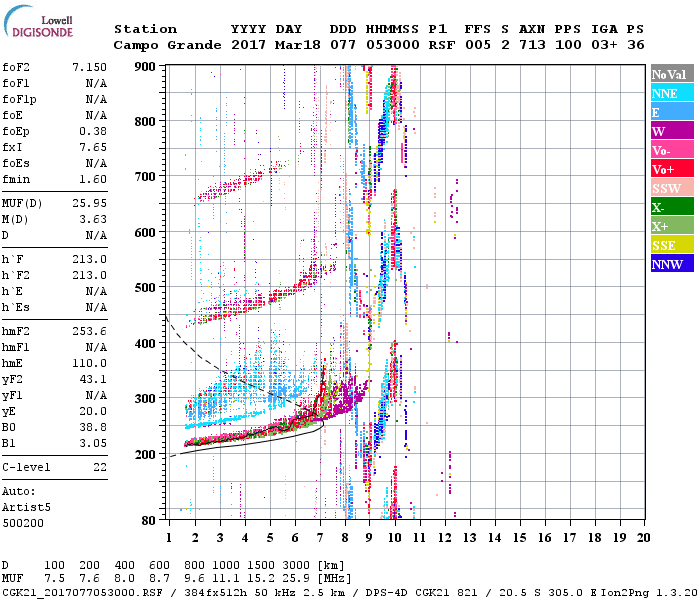Select the SSW legend swatch
This screenshot has width=700, height=600.
(672, 188)
